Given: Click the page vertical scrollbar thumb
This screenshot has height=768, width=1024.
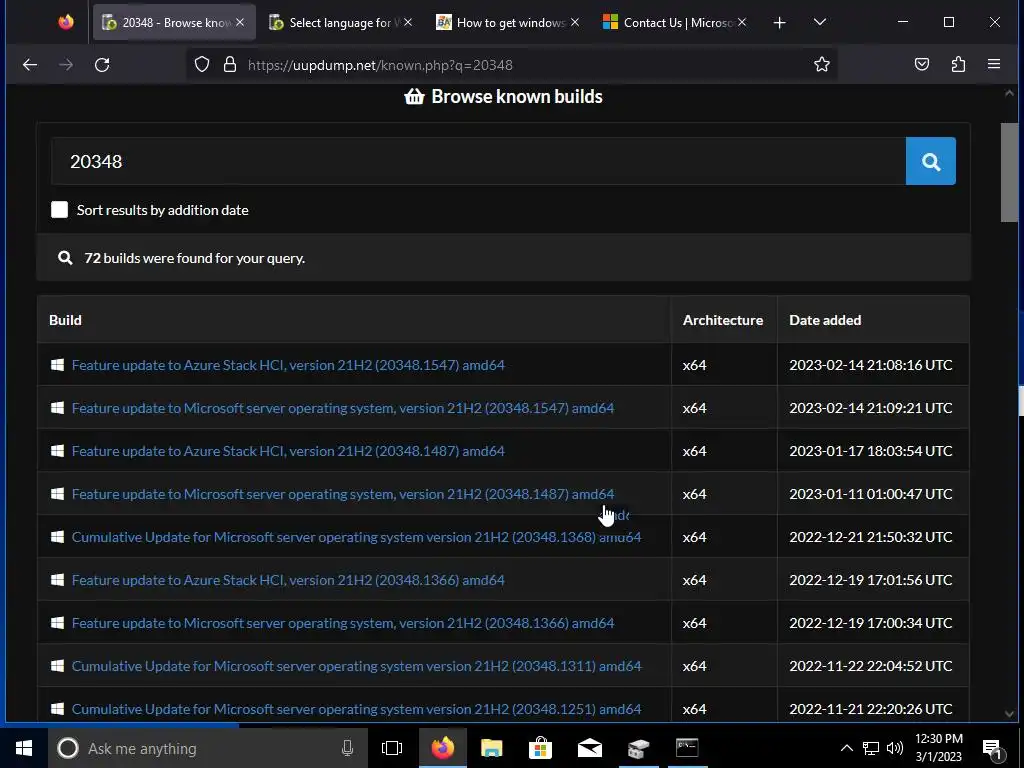Looking at the screenshot, I should click(1009, 172).
